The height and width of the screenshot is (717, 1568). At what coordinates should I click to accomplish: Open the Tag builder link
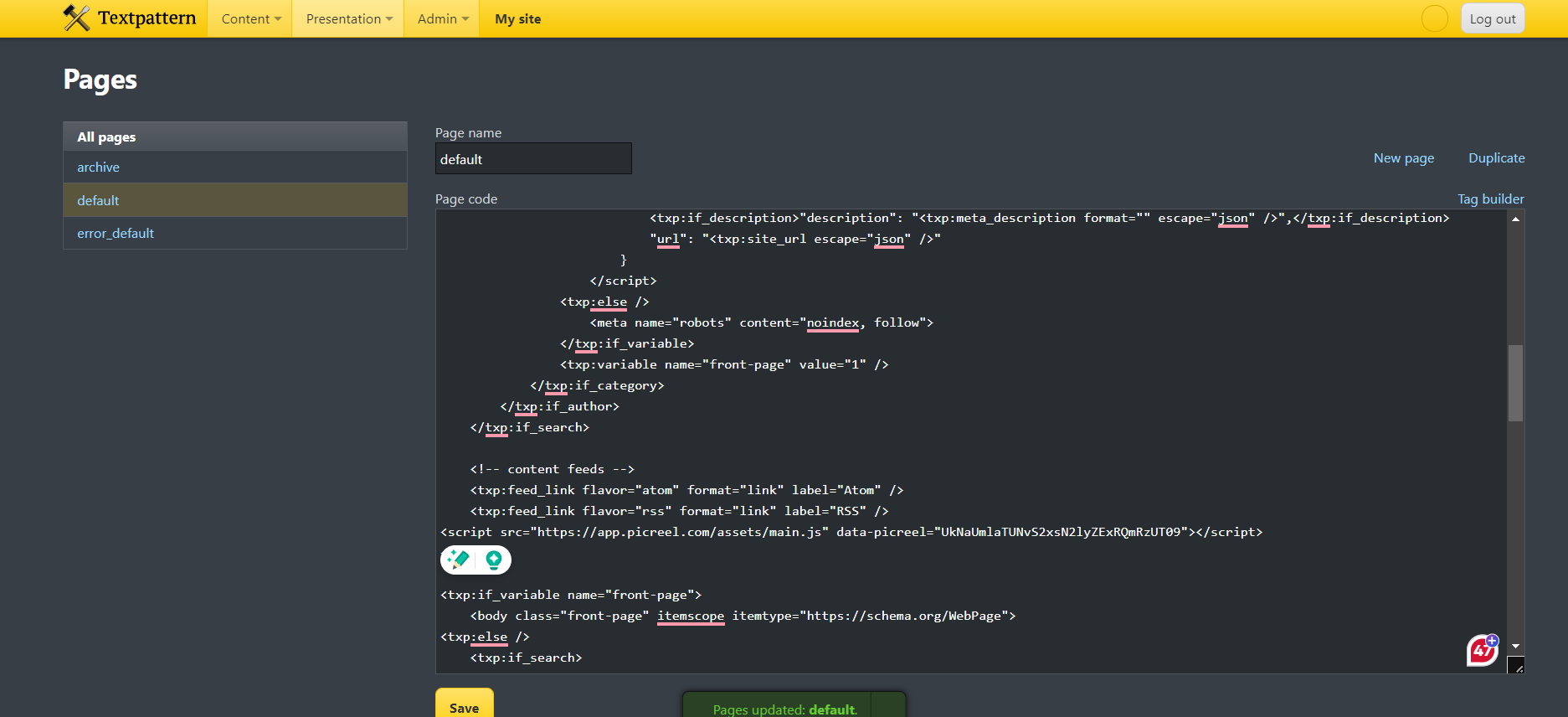pos(1491,199)
